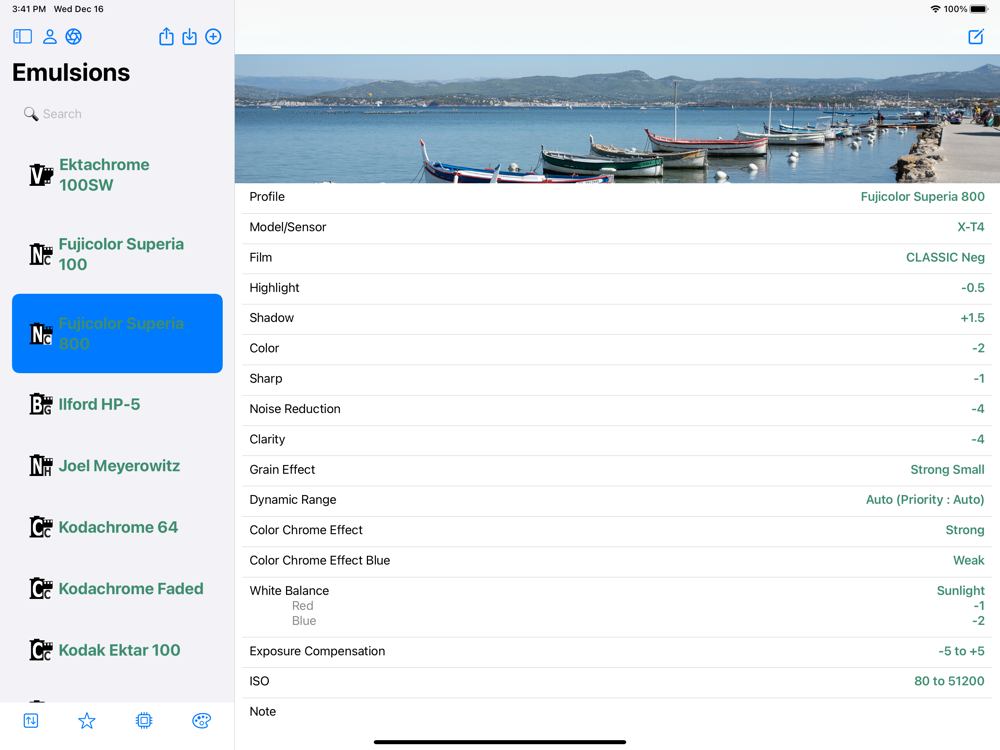
Task: Open the sensor chip tab
Action: (144, 721)
